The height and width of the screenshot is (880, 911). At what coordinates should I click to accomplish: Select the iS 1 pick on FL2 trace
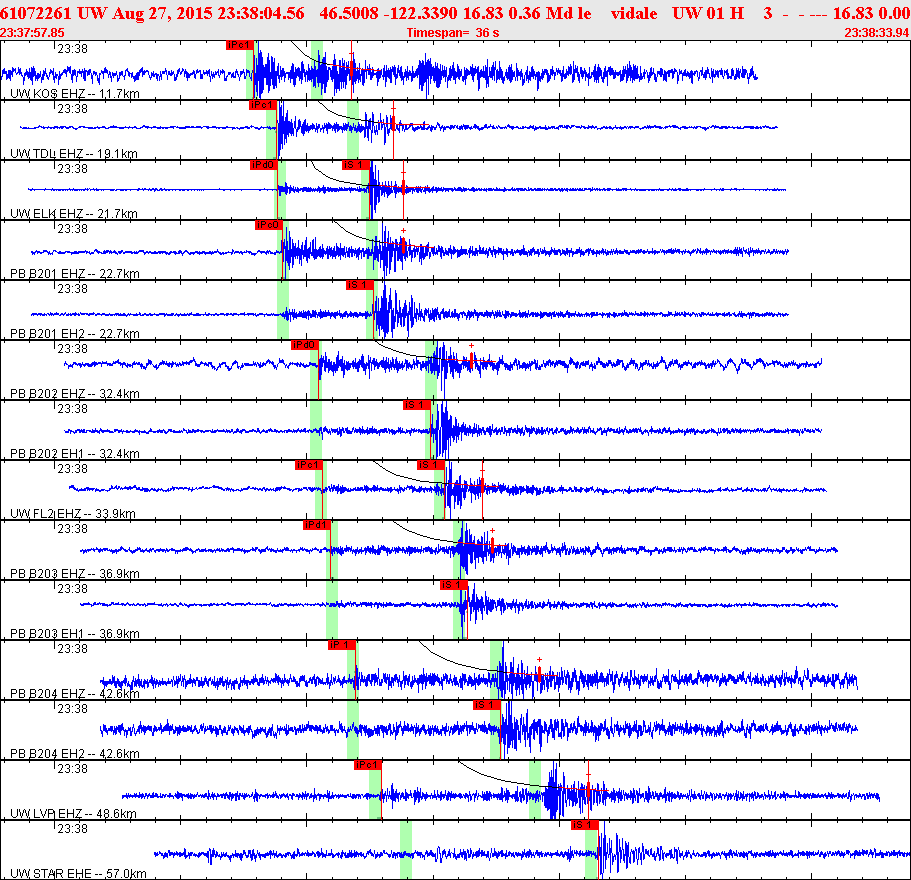click(431, 465)
